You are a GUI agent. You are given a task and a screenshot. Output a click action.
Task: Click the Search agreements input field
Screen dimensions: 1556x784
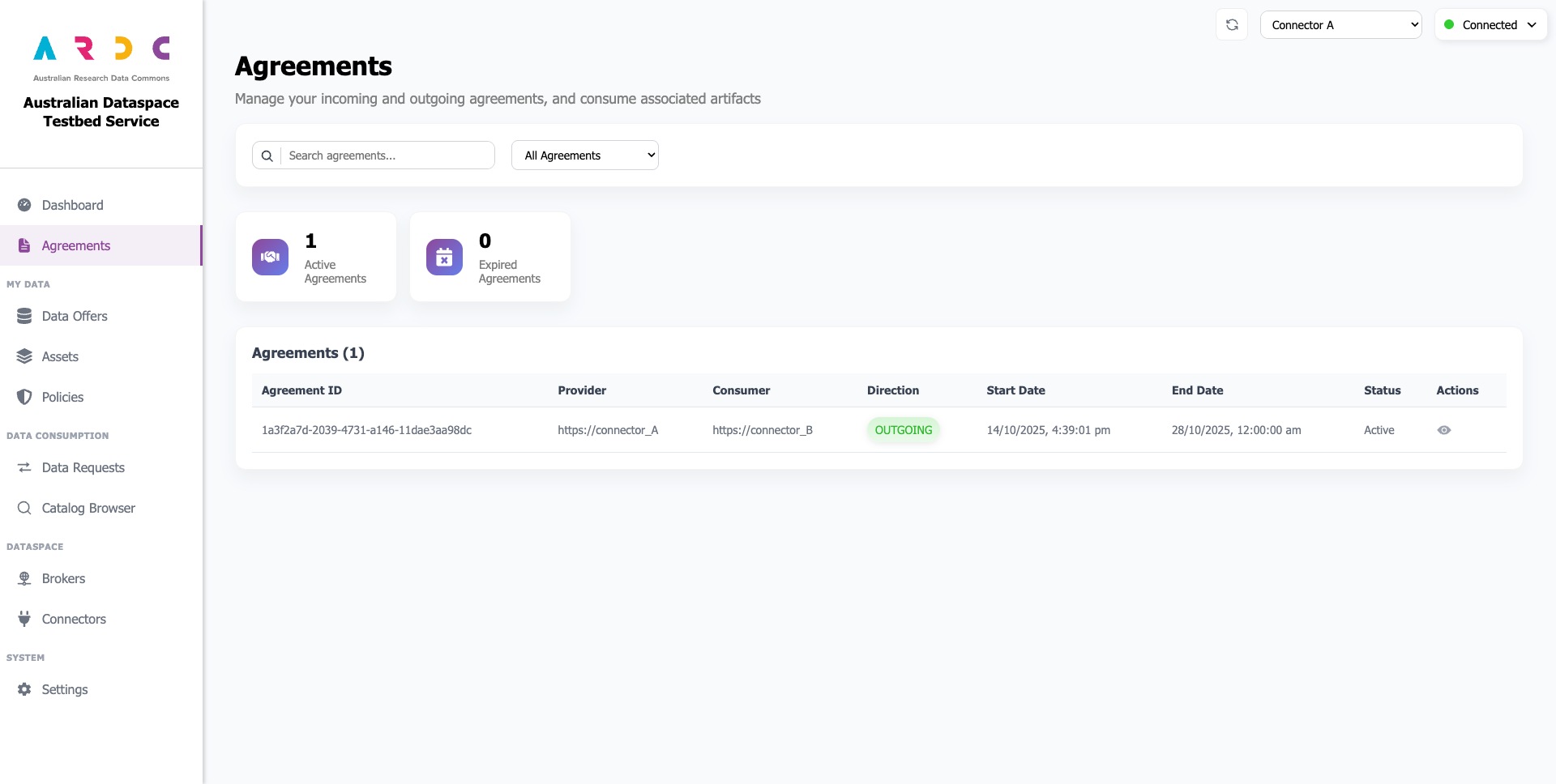(387, 156)
